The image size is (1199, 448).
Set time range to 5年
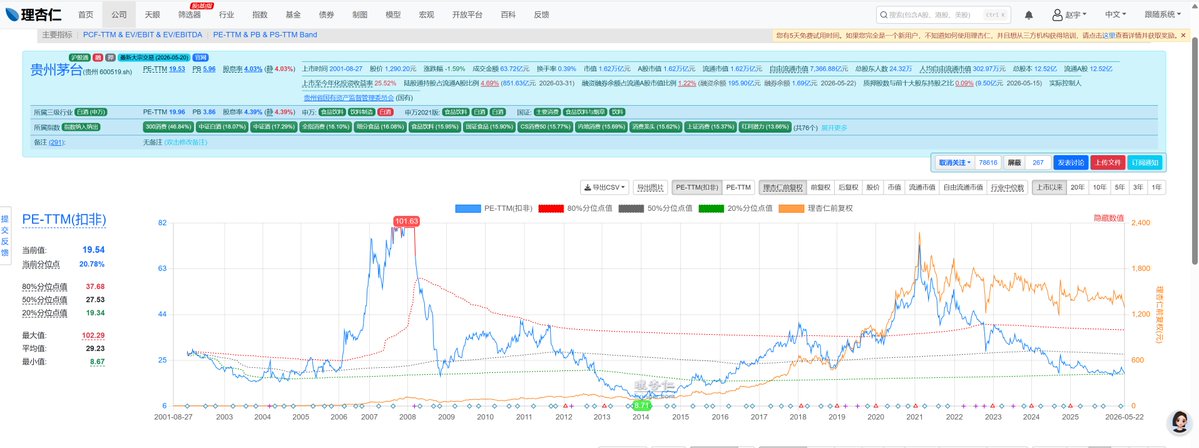point(1119,187)
